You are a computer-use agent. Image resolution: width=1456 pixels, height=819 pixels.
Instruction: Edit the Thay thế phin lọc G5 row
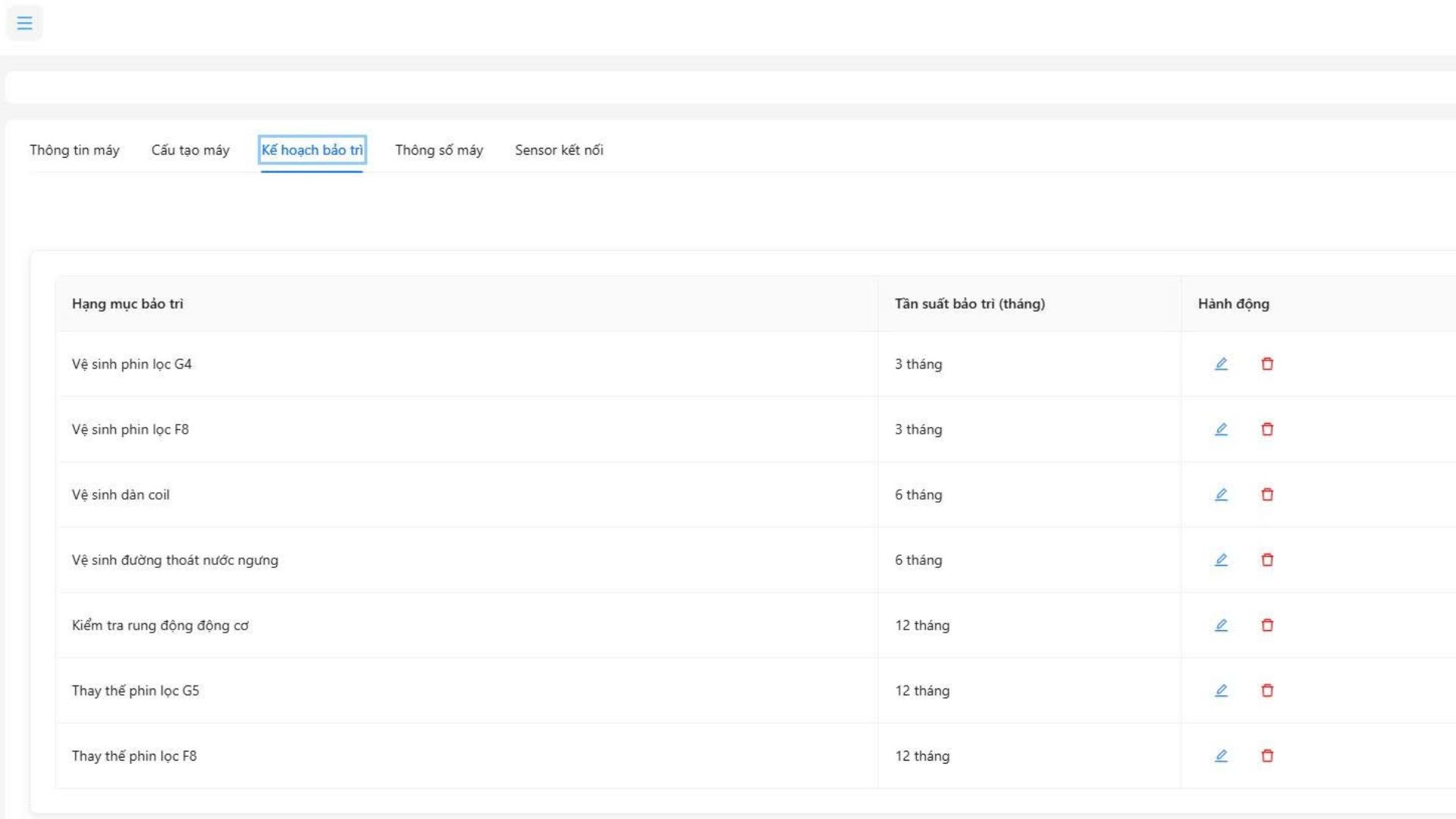pos(1221,690)
